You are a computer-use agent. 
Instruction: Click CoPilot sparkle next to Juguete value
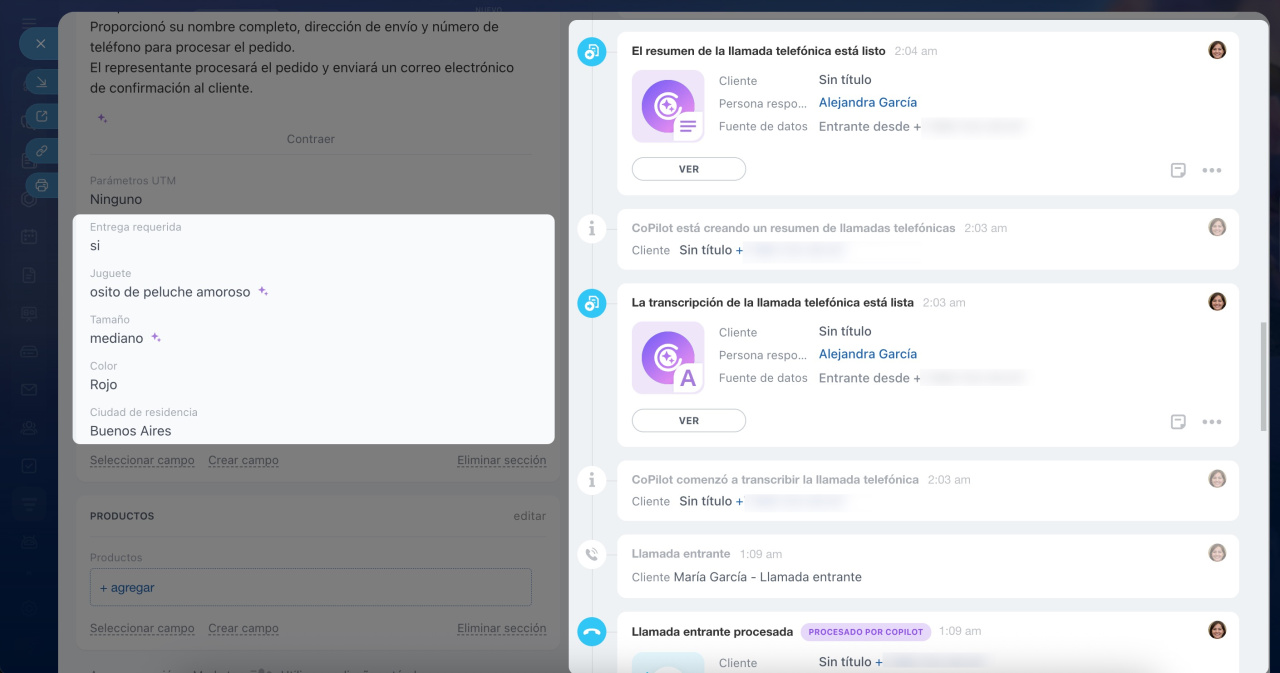pyautogui.click(x=263, y=292)
